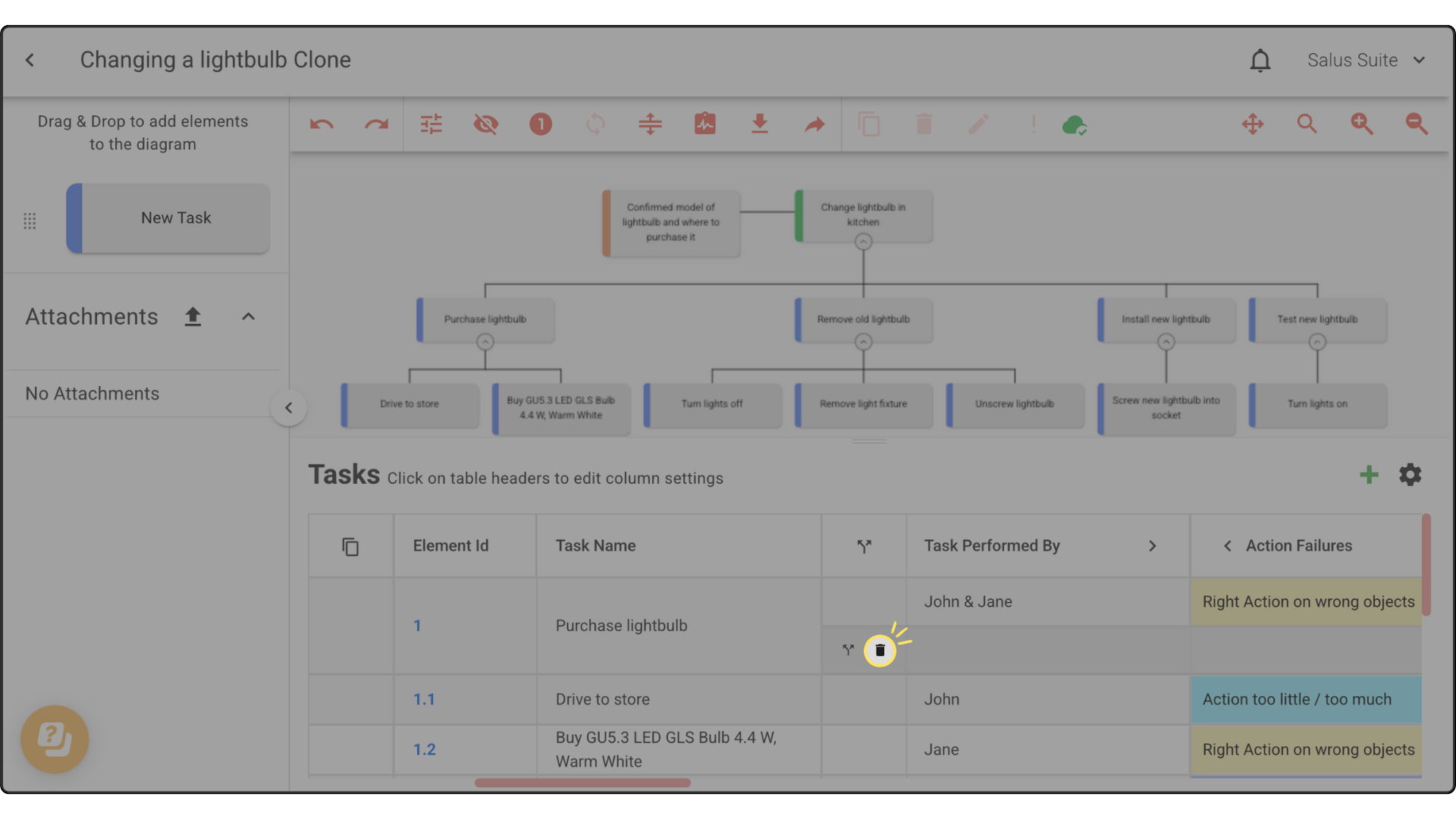Viewport: 1456px width, 819px height.
Task: Toggle the hide elements eye icon
Action: click(x=485, y=124)
